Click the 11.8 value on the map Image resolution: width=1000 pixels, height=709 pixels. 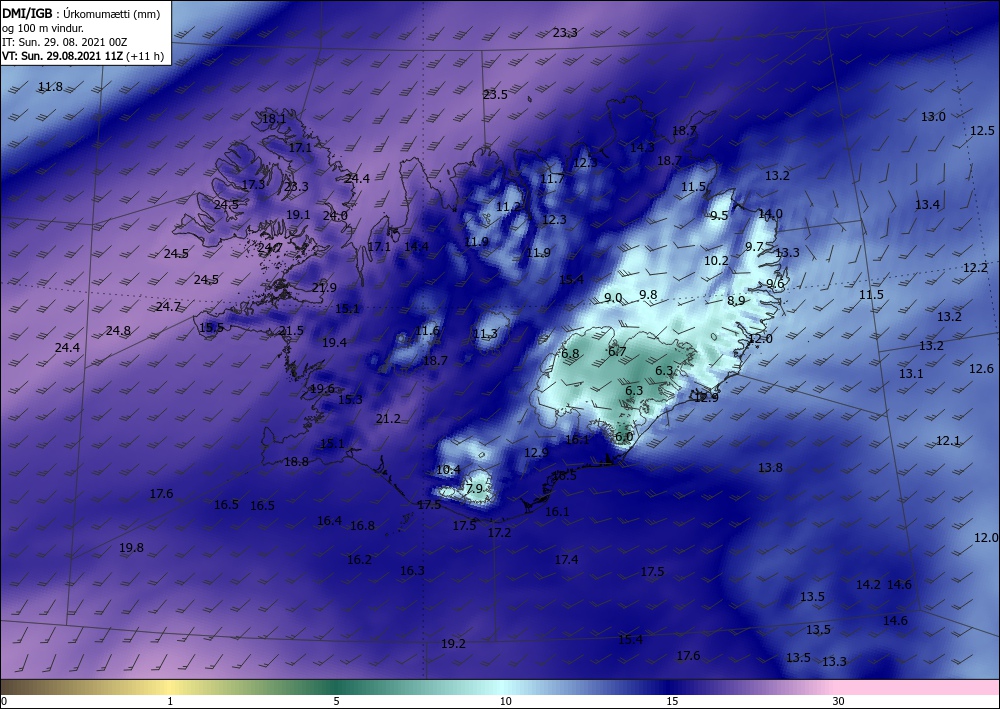pyautogui.click(x=50, y=87)
